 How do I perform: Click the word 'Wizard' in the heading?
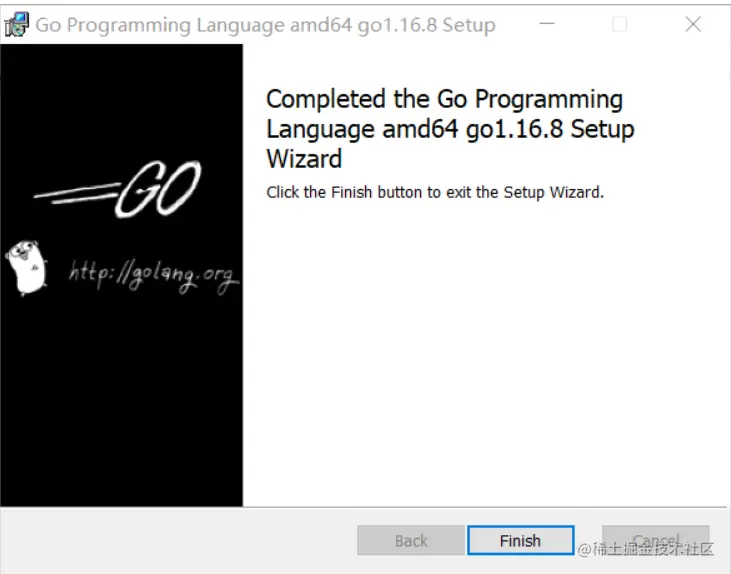pos(304,159)
